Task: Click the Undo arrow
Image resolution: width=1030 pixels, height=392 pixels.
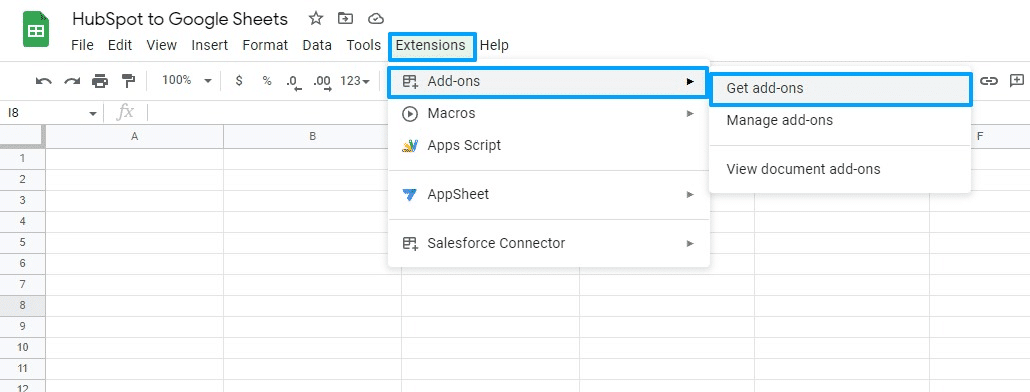Action: tap(44, 81)
